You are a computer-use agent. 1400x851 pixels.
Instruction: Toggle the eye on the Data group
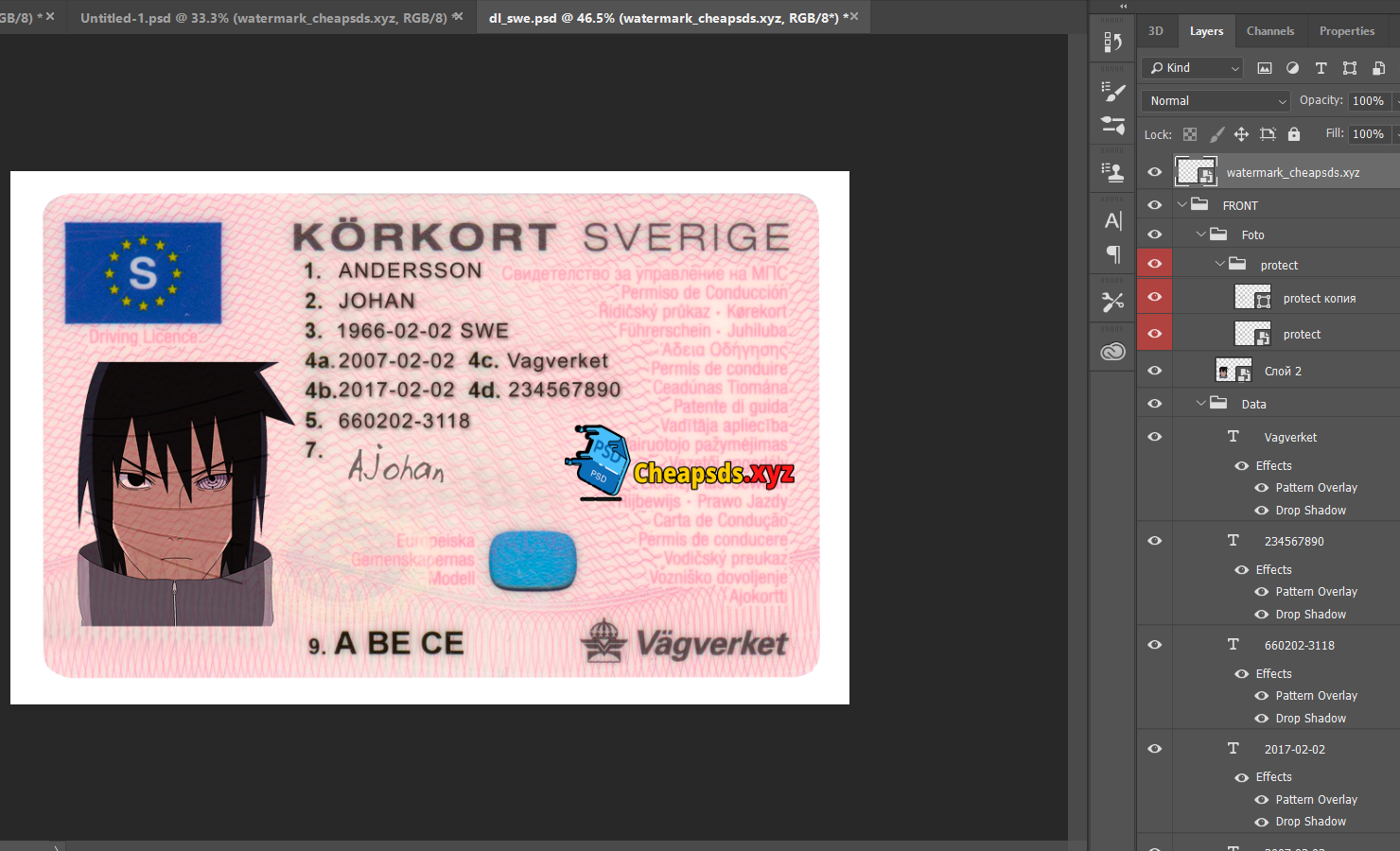pos(1155,404)
